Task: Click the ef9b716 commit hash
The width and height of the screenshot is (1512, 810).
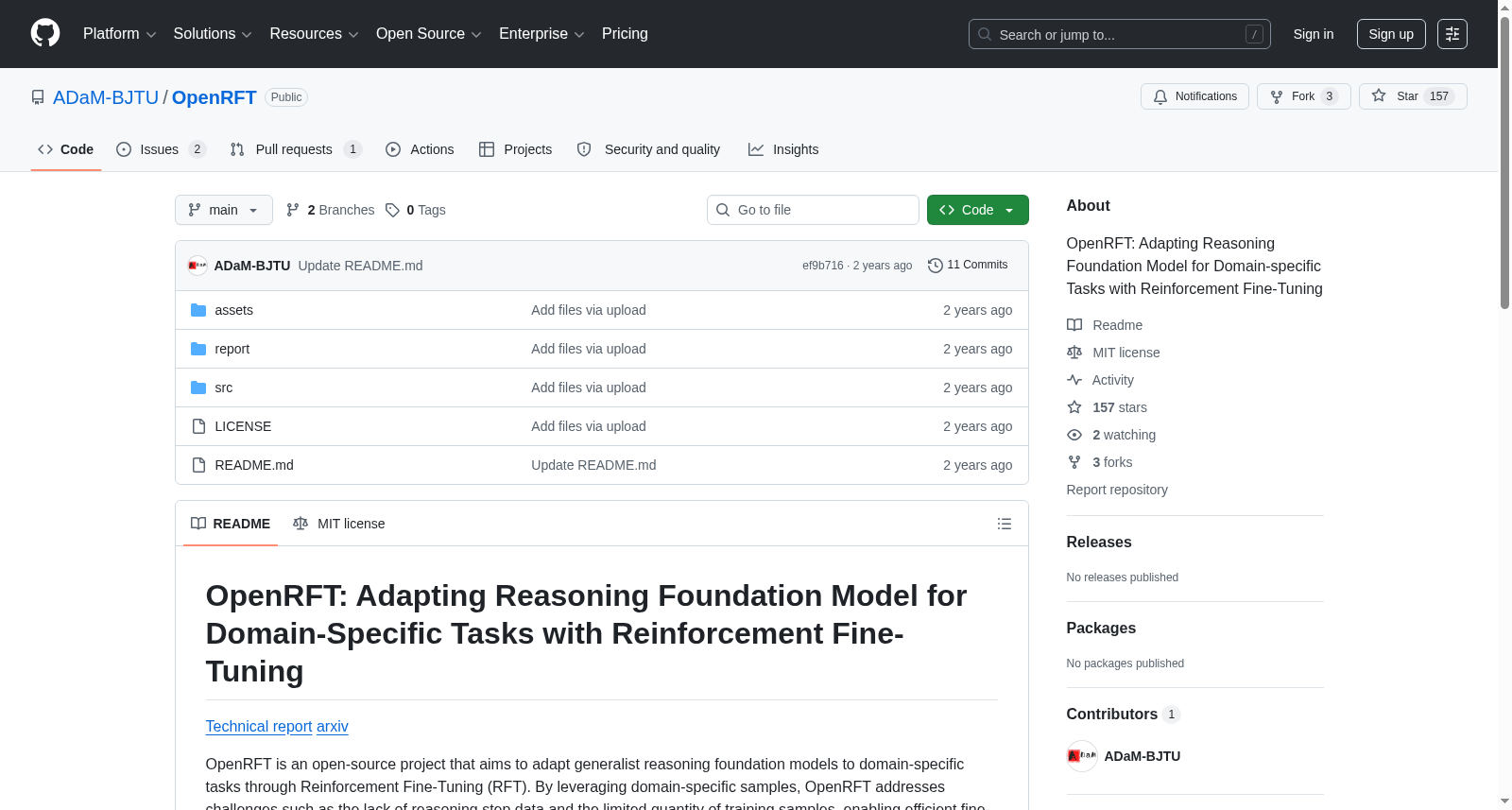Action: [x=823, y=266]
